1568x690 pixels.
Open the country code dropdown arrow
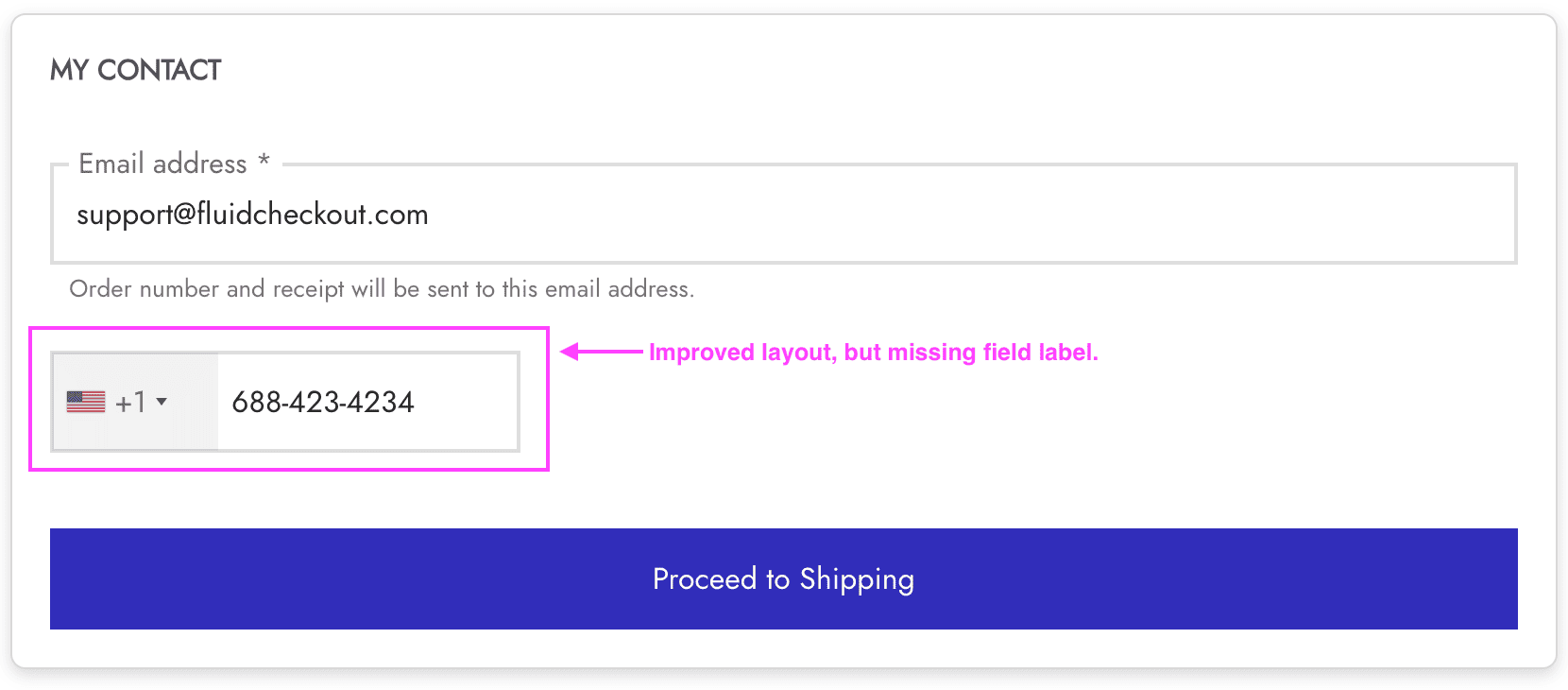[162, 402]
